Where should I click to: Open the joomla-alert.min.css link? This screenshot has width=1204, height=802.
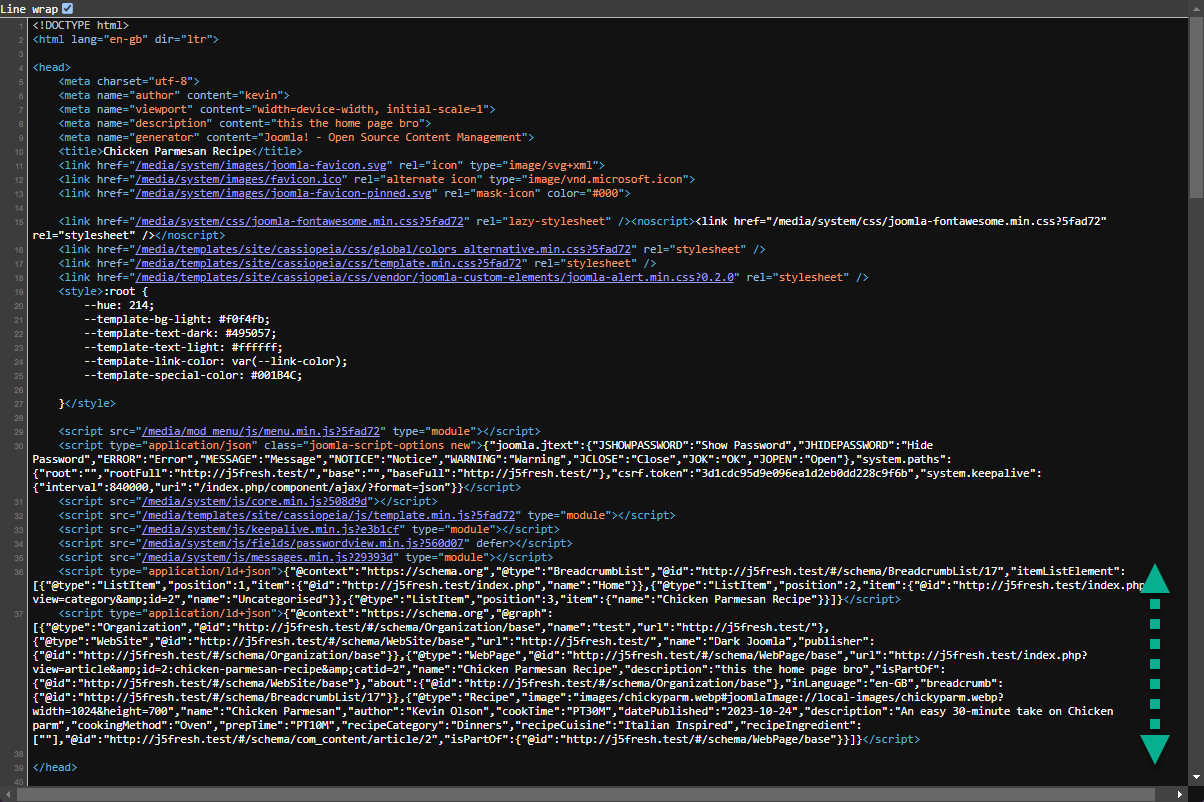coord(435,277)
